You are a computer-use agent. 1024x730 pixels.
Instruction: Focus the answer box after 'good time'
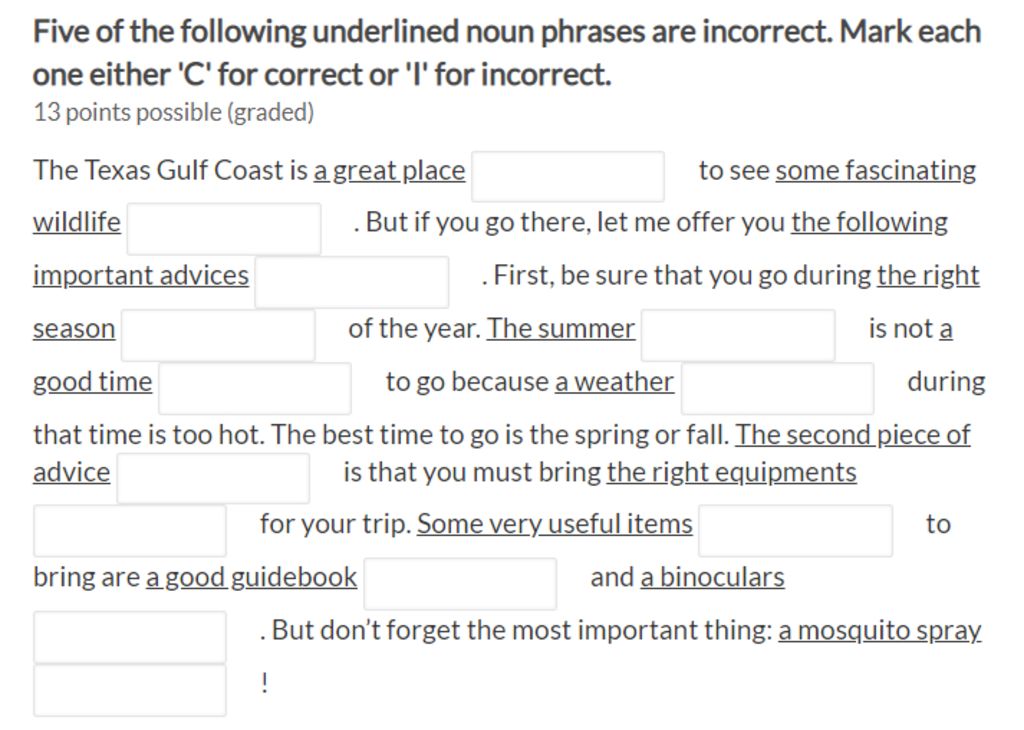click(x=255, y=389)
